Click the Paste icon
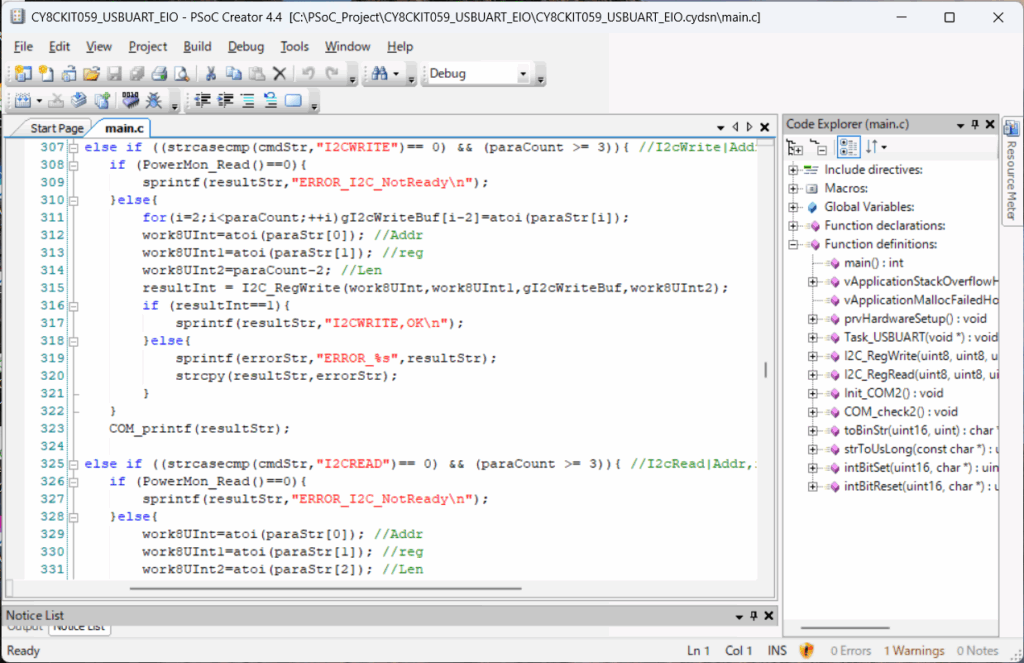This screenshot has width=1024, height=663. 257,74
